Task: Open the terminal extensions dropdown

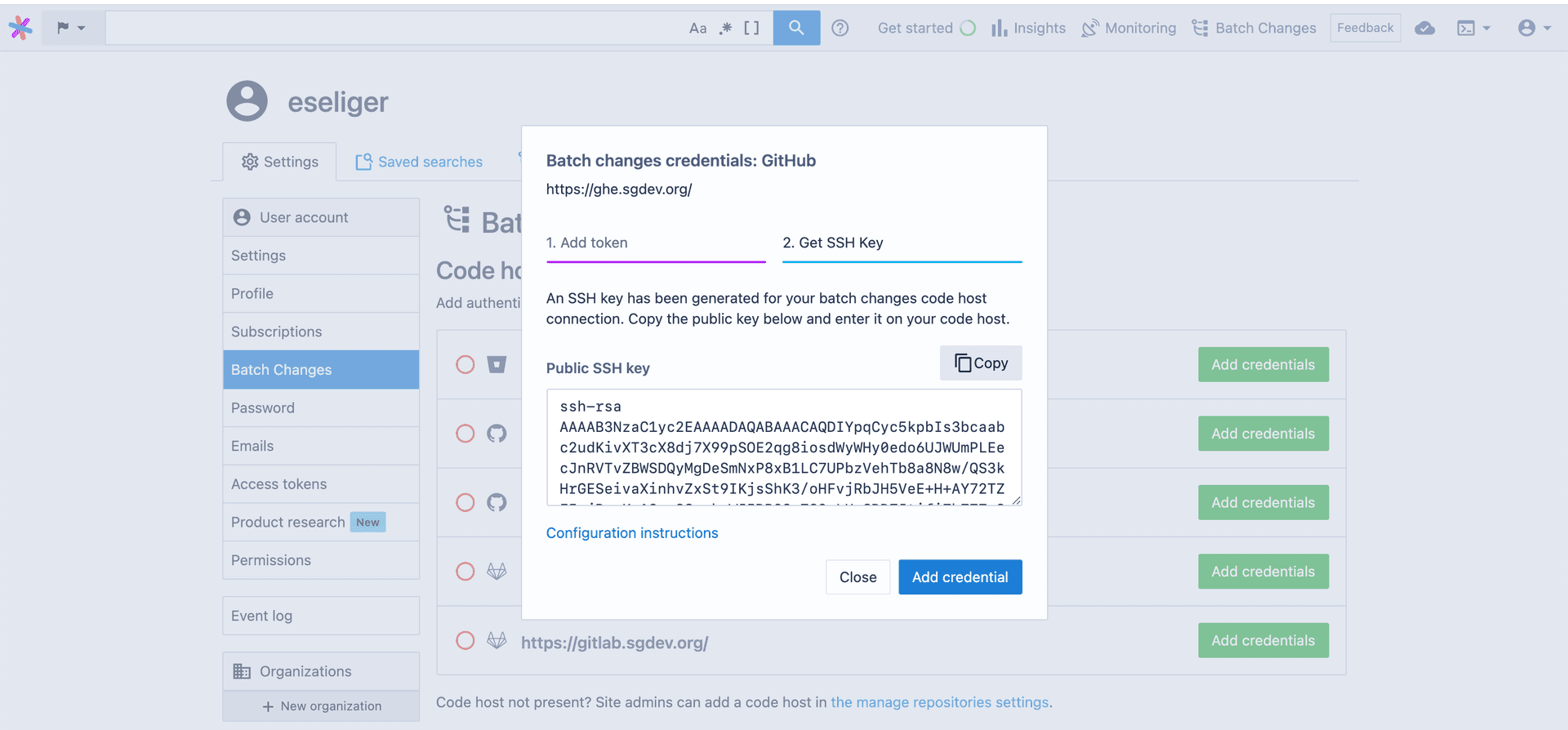Action: coord(1473,28)
